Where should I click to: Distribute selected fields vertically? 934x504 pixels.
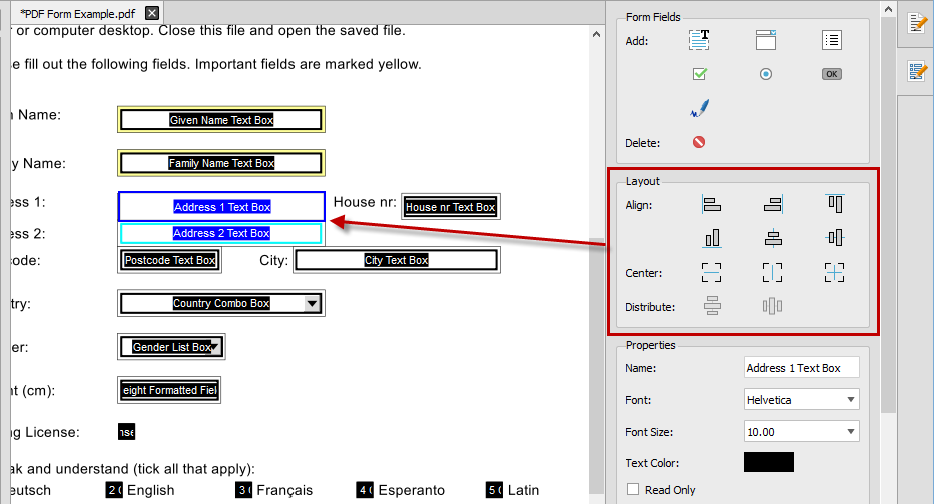point(712,306)
